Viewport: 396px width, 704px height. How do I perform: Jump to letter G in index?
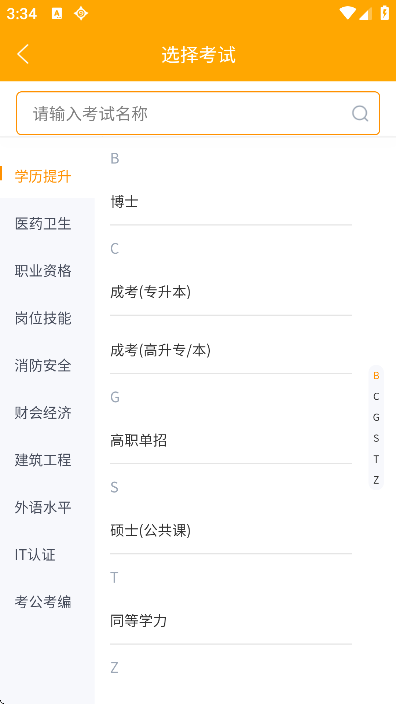[376, 417]
